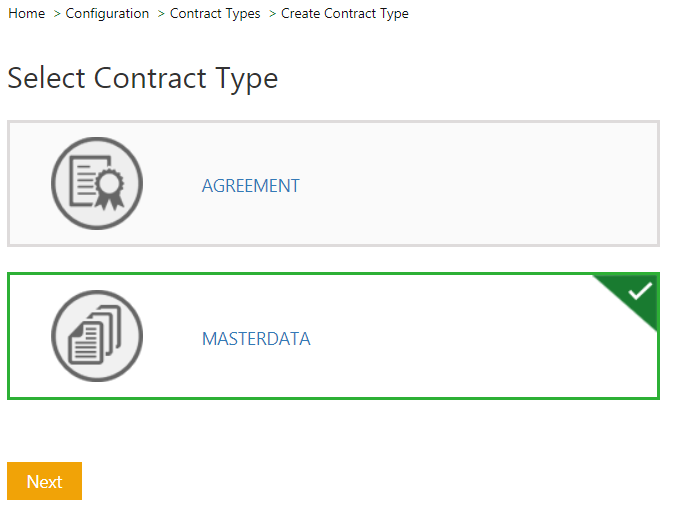This screenshot has height=506, width=673.
Task: Click Create Contract Type breadcrumb item
Action: coord(345,14)
